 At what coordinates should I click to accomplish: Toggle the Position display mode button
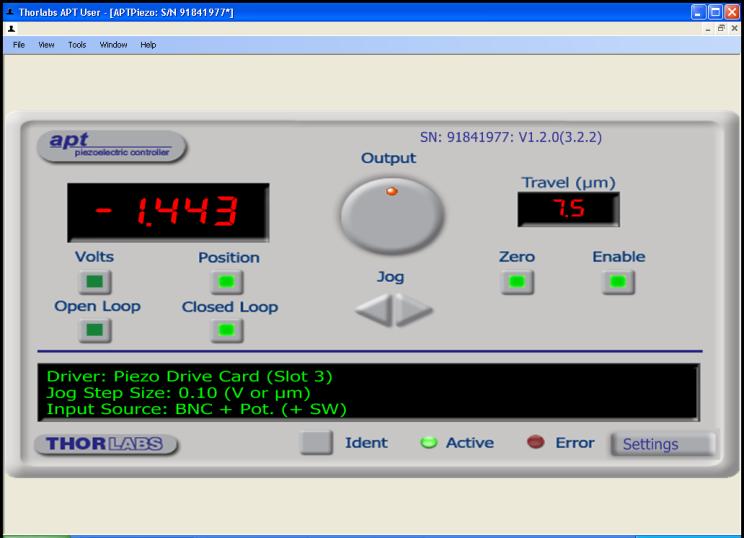(227, 282)
